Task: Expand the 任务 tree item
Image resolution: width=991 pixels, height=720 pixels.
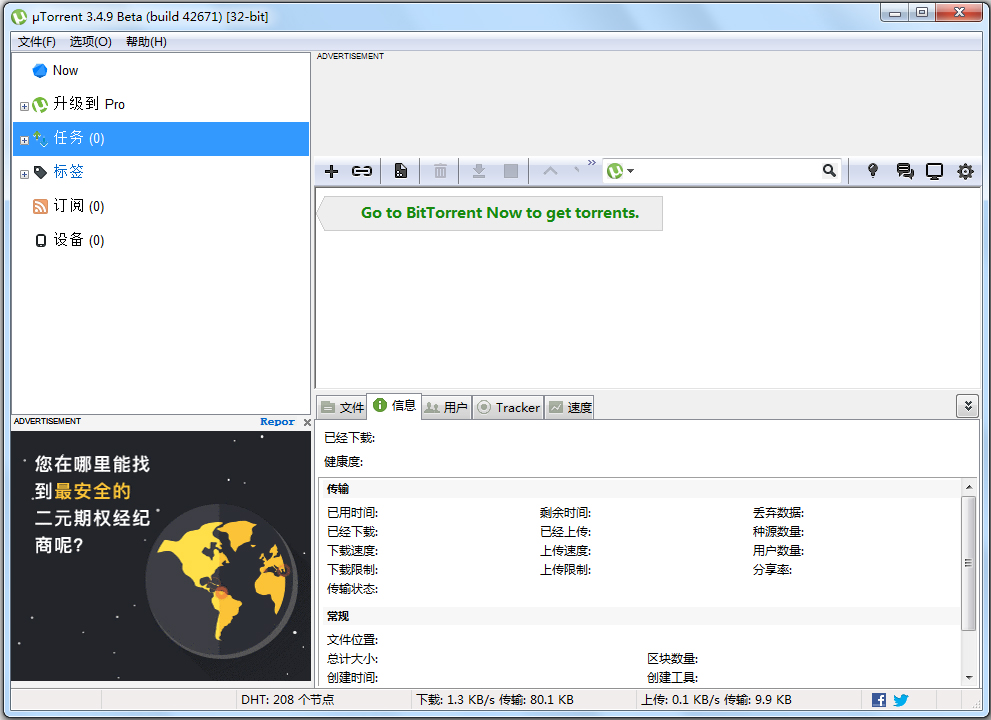Action: (x=23, y=139)
